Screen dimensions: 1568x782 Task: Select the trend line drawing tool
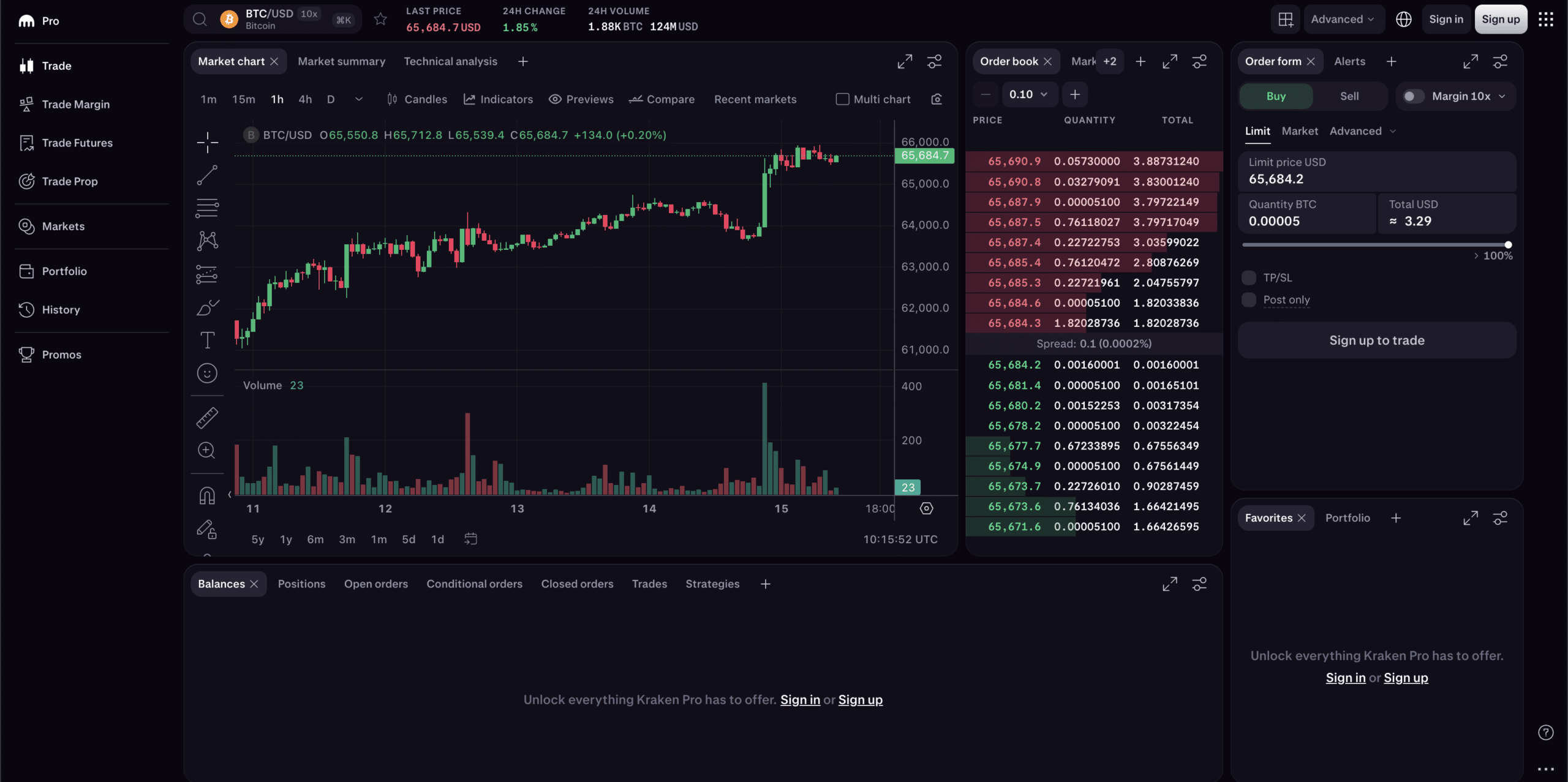(207, 175)
